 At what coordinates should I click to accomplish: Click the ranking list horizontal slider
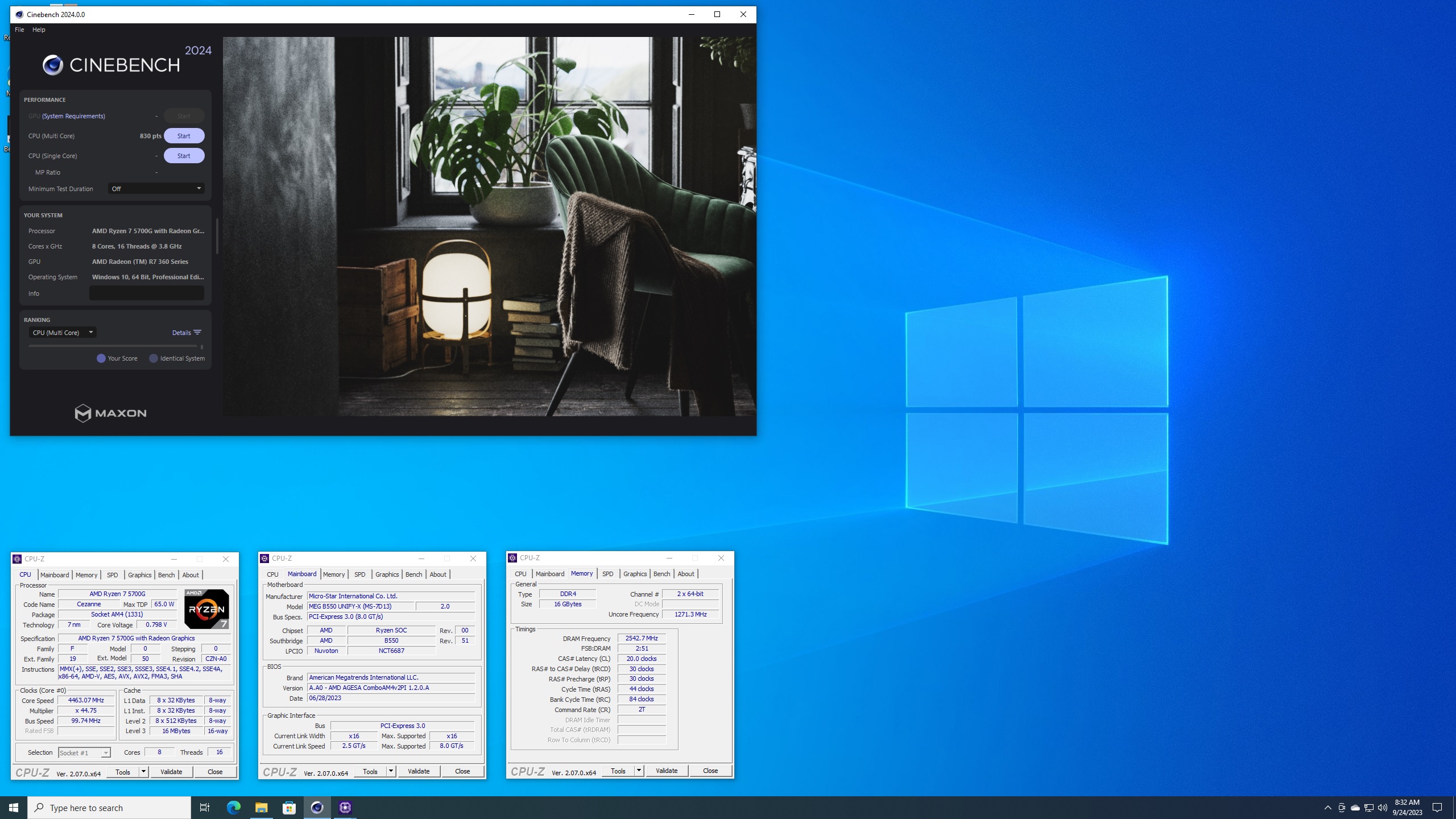pos(113,346)
